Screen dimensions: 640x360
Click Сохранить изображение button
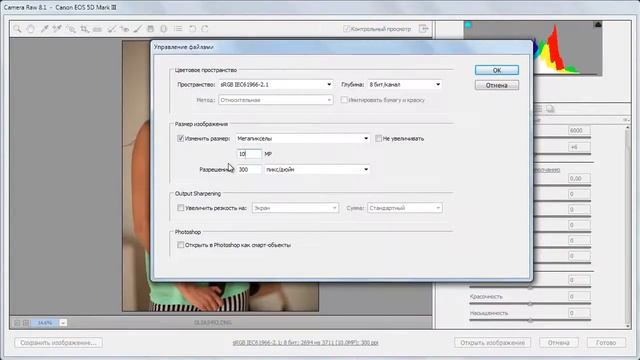(x=58, y=343)
